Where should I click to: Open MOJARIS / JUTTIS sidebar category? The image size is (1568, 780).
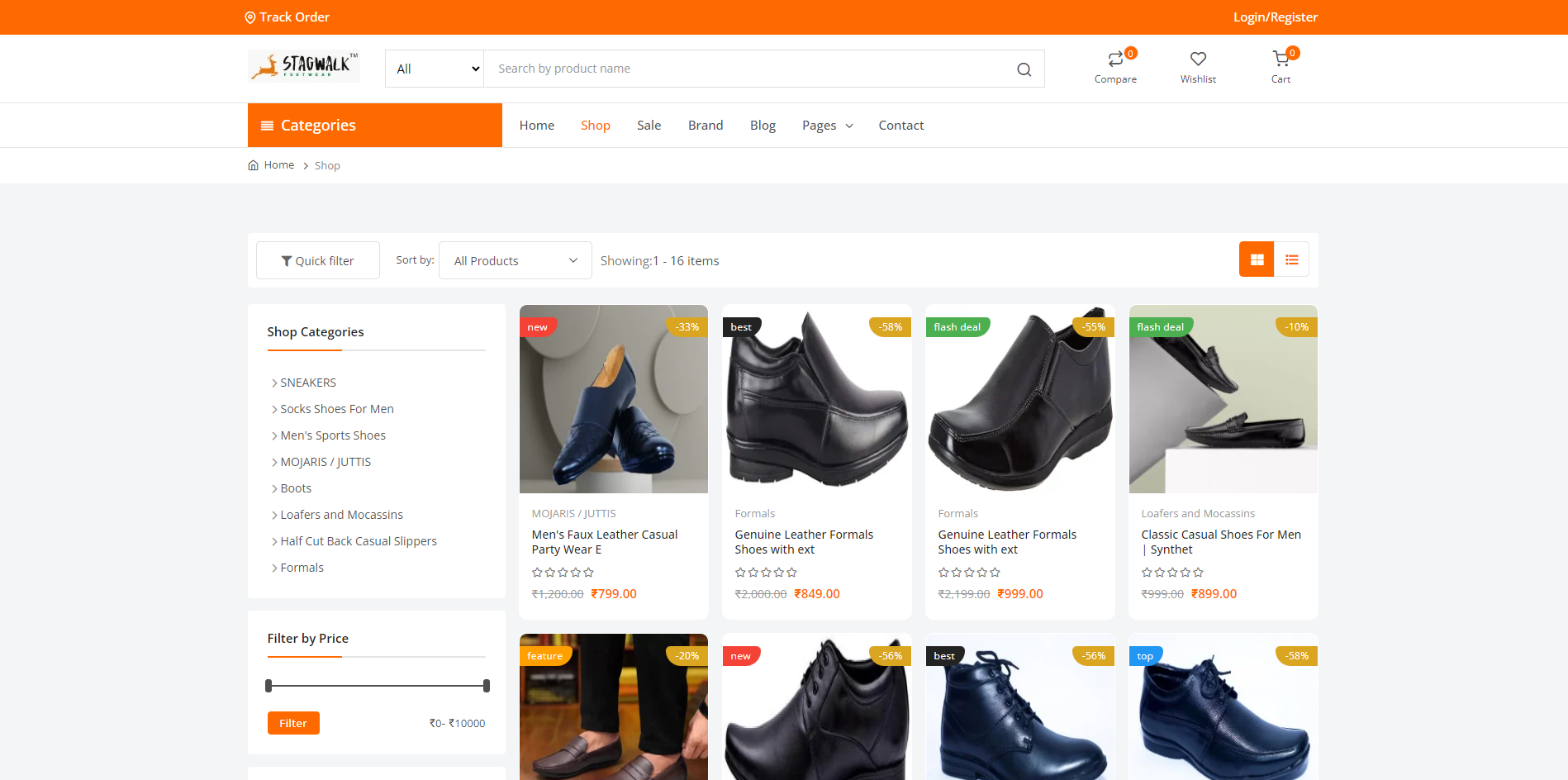coord(325,462)
